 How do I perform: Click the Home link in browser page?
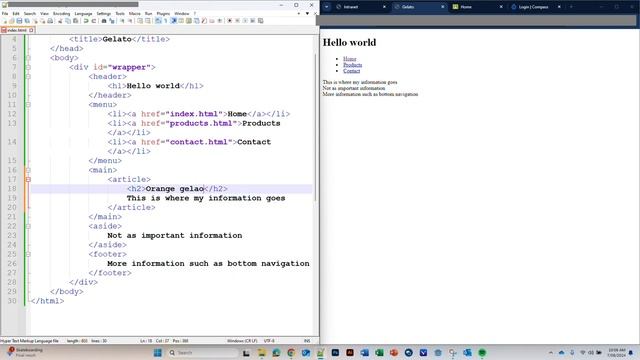point(349,59)
